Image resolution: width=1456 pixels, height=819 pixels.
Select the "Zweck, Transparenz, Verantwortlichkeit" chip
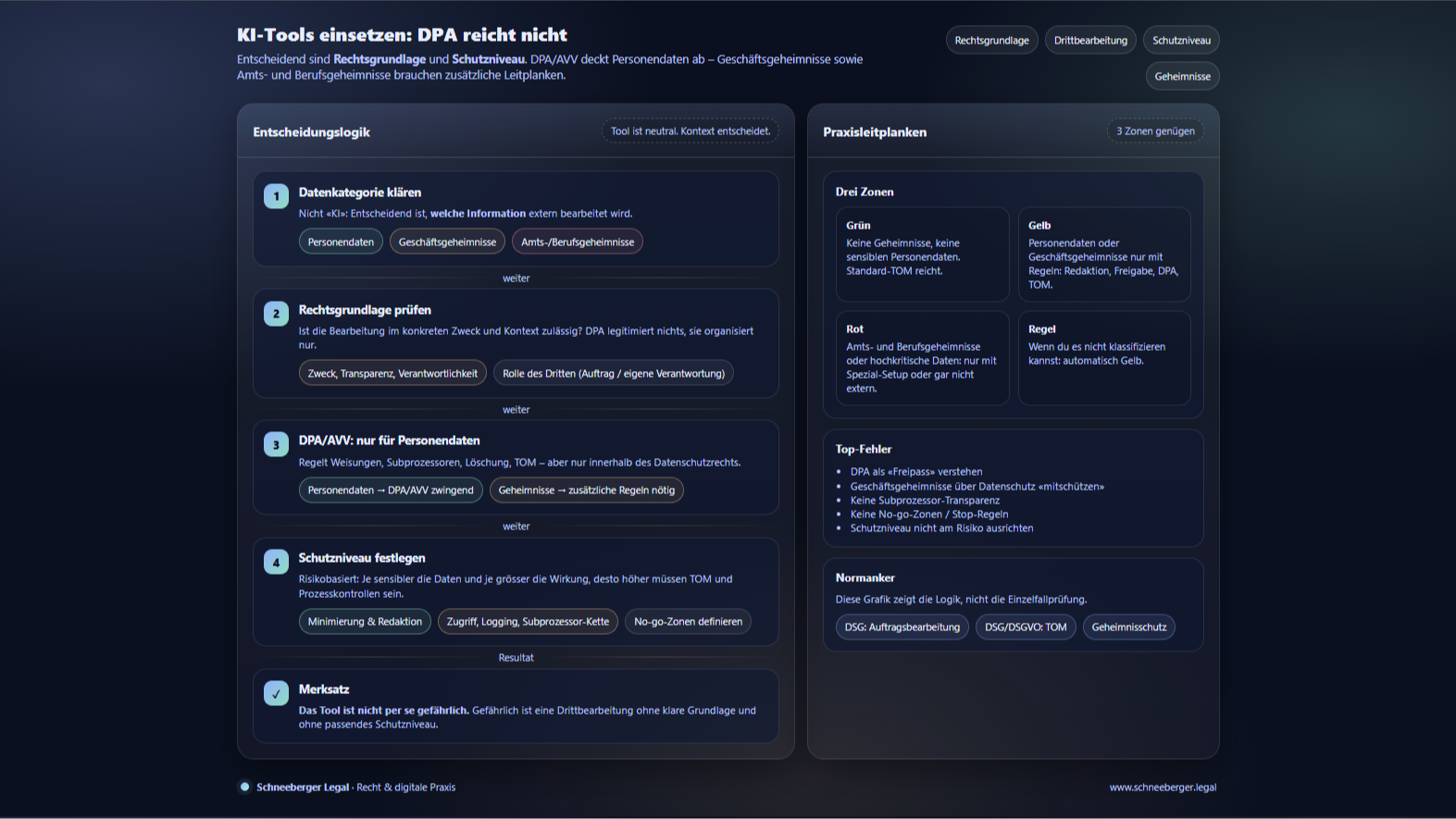(x=392, y=373)
